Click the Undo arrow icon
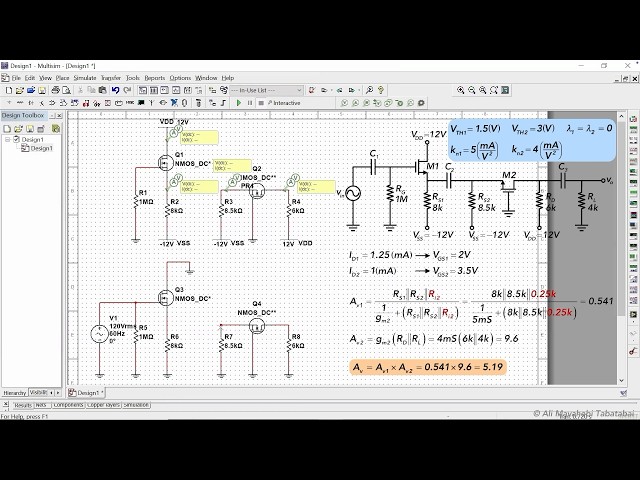This screenshot has height=480, width=640. pos(116,90)
